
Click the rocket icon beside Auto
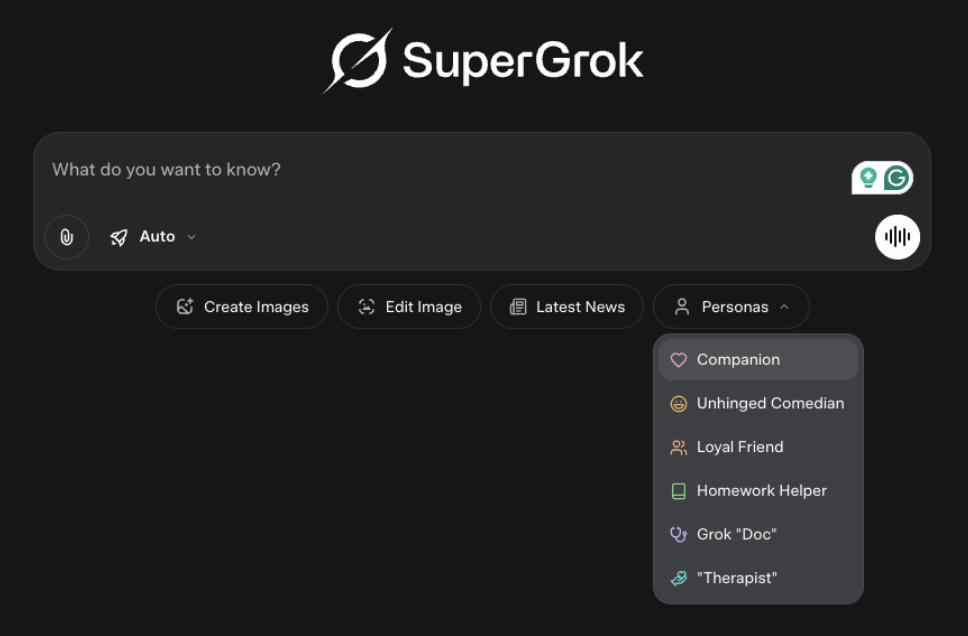click(119, 237)
